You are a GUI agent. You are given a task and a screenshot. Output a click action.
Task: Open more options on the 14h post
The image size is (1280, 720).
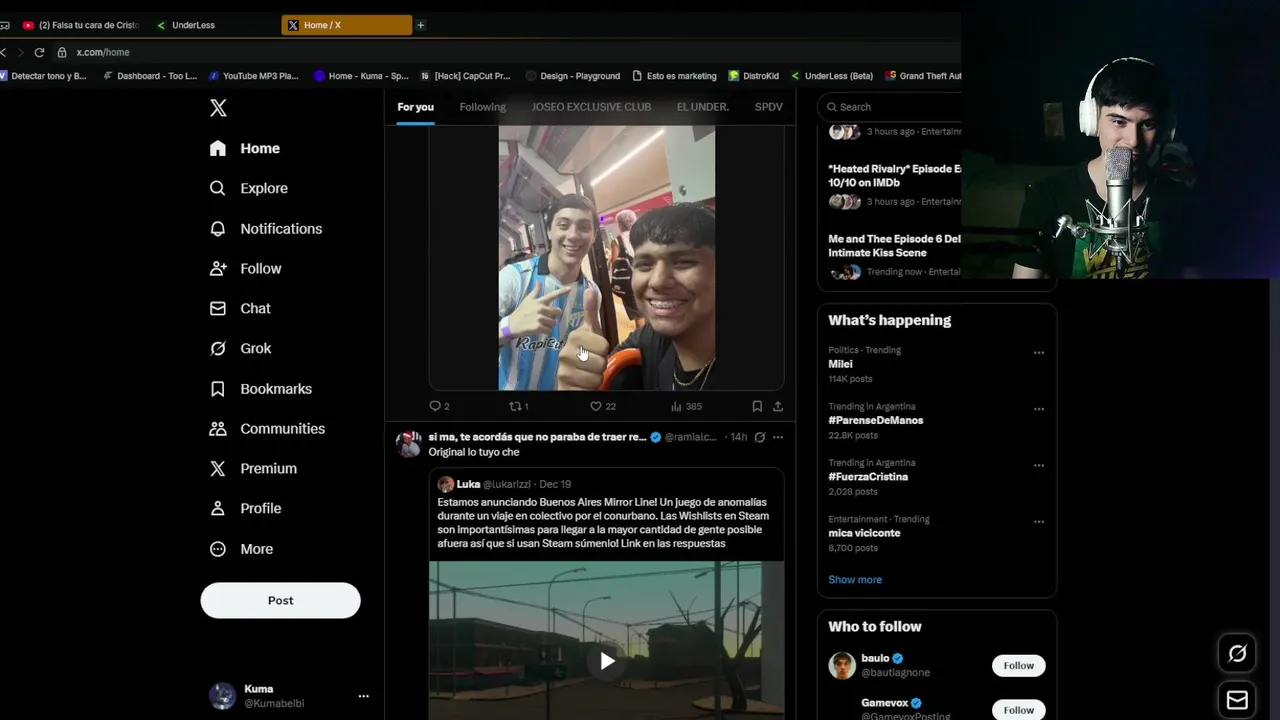[x=778, y=437]
